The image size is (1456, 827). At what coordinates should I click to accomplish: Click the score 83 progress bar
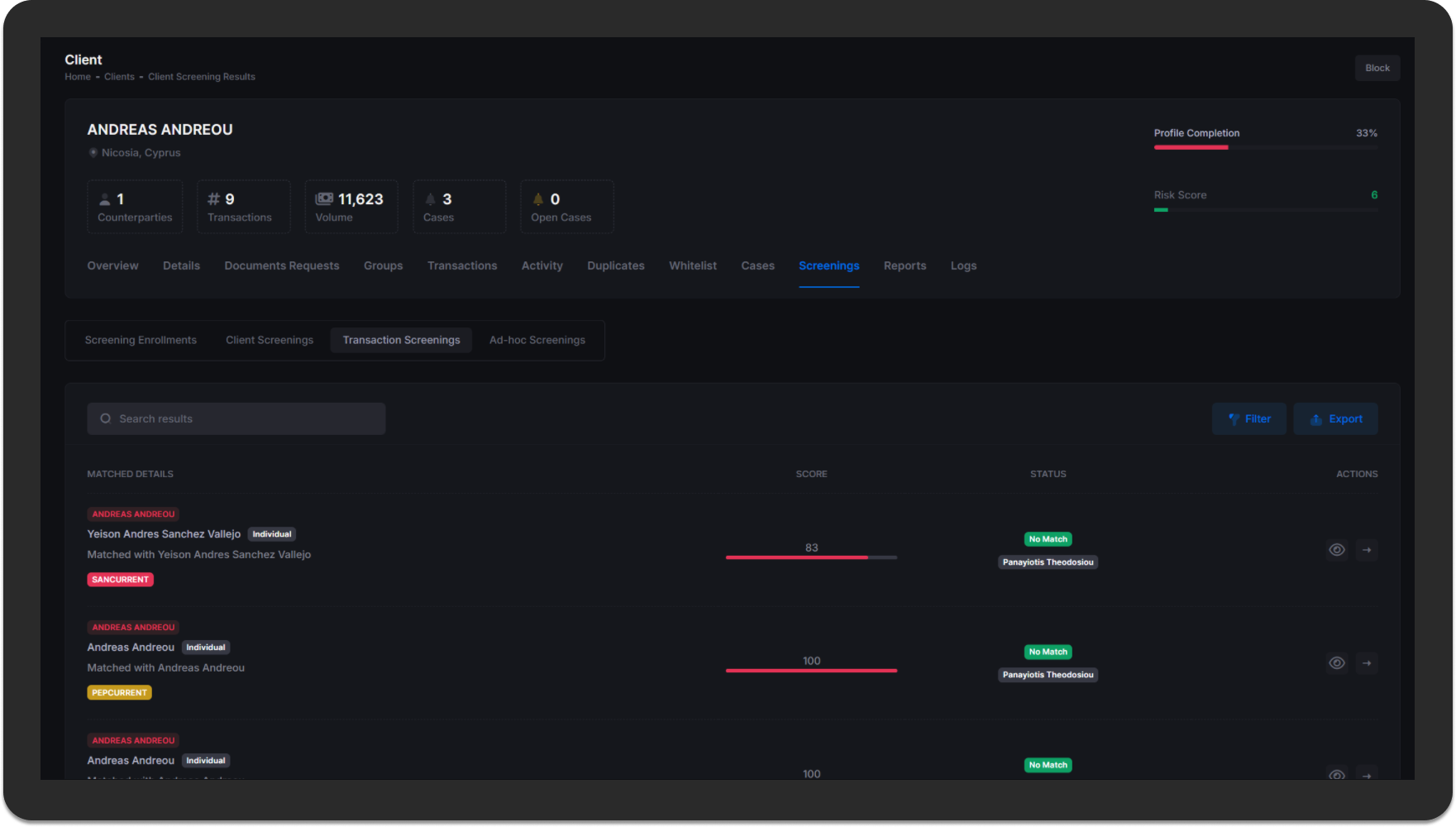pos(811,557)
